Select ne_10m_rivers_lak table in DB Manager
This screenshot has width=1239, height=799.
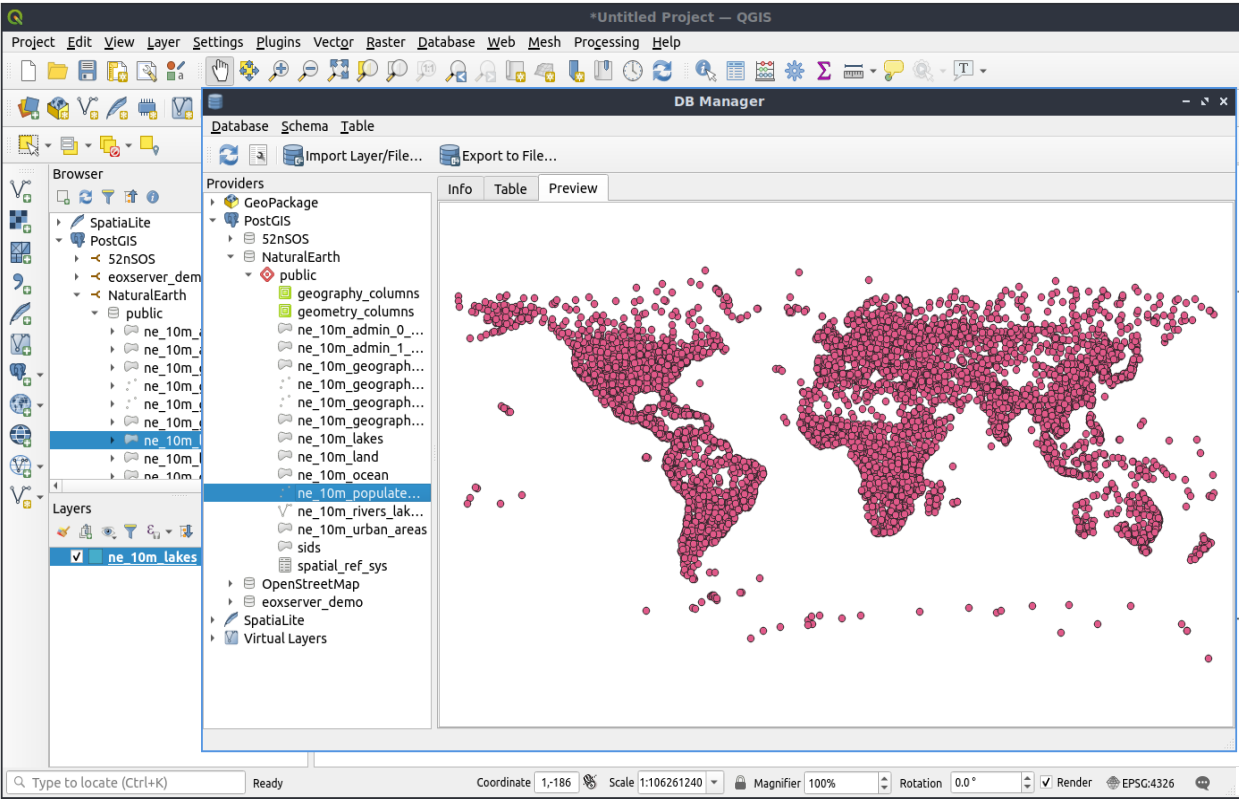pyautogui.click(x=361, y=511)
